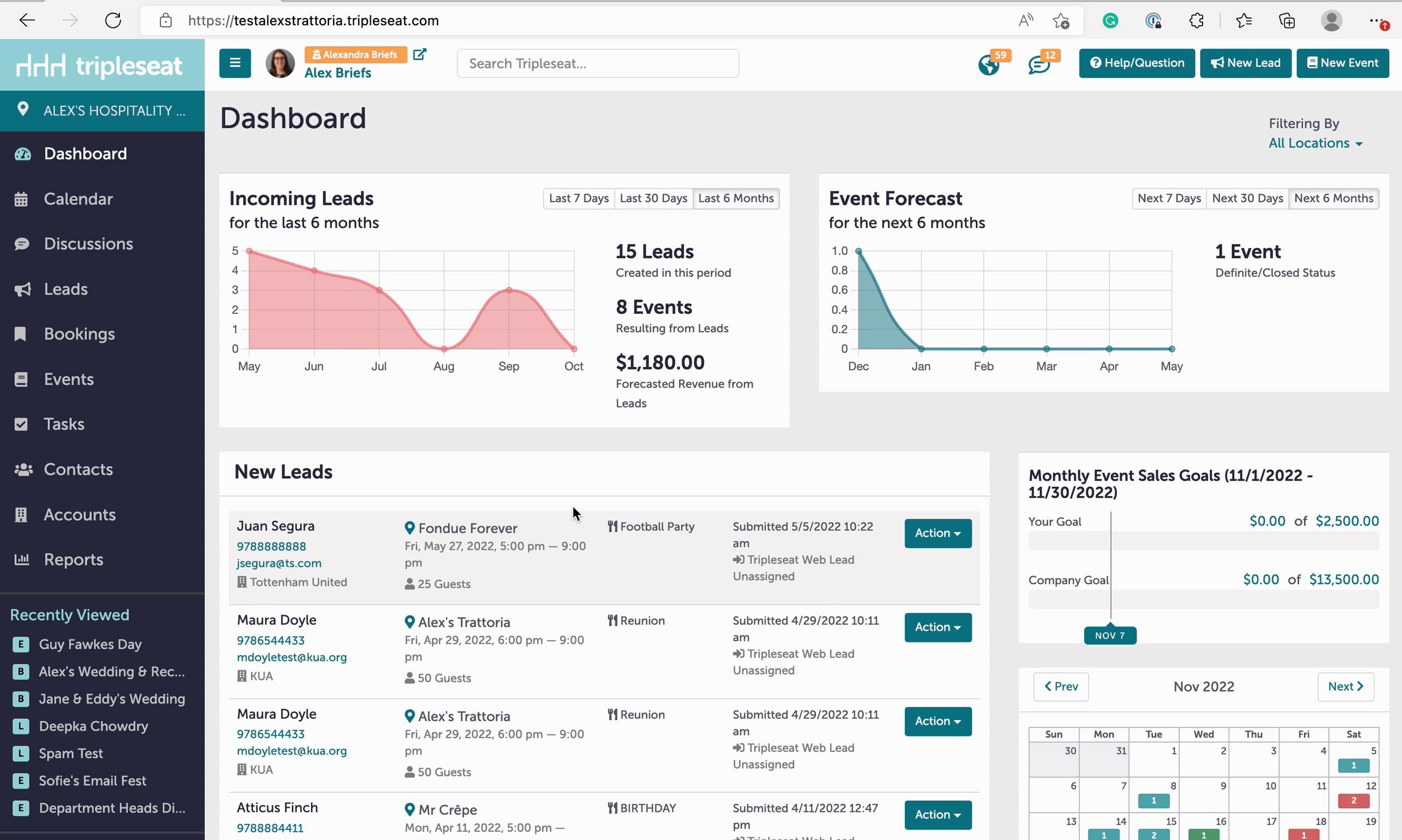
Task: Open the Grammarly extension icon
Action: [1111, 21]
